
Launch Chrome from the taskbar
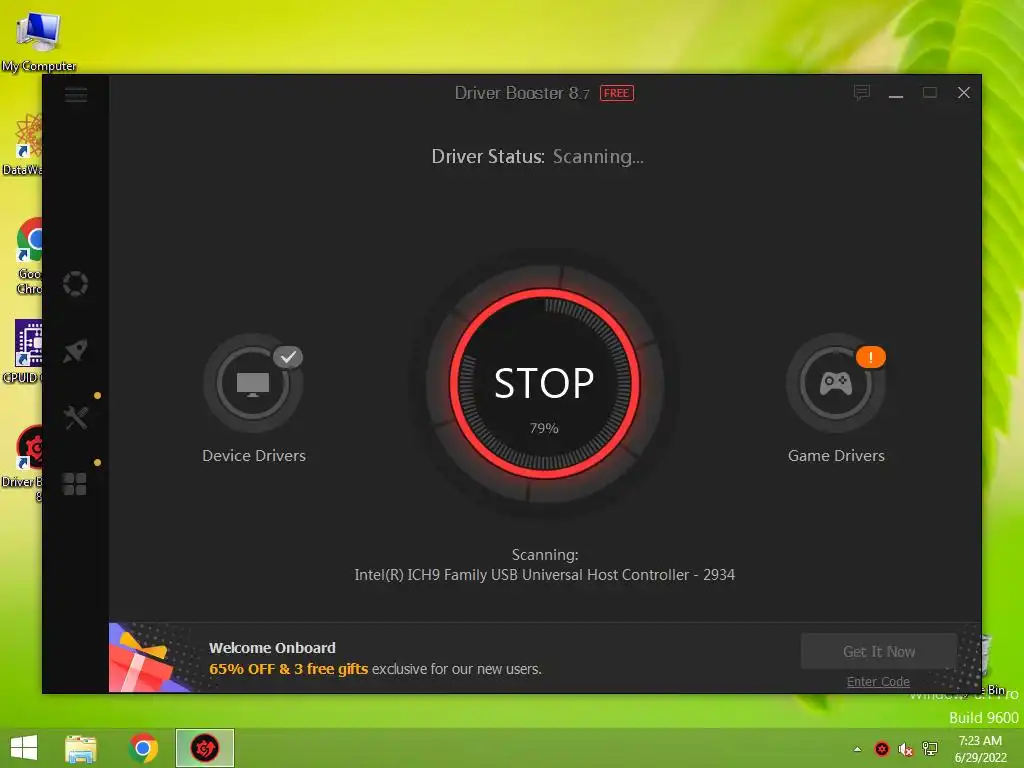[143, 748]
